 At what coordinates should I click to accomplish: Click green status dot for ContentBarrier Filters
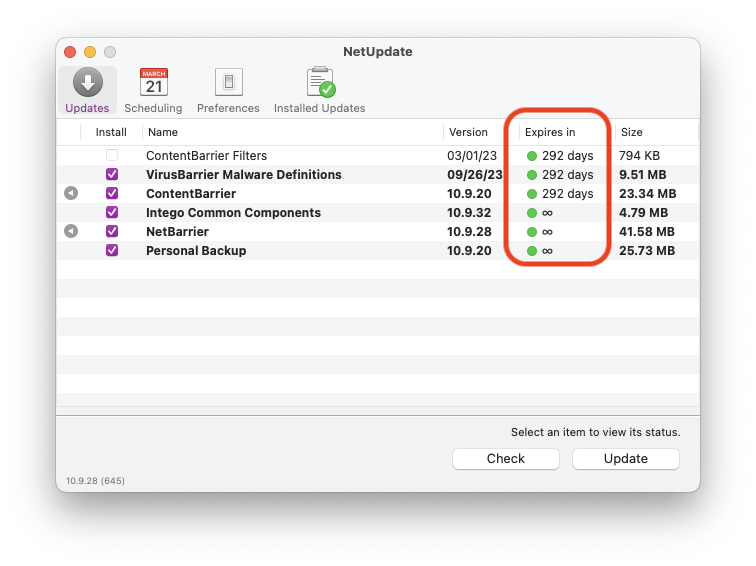point(532,156)
